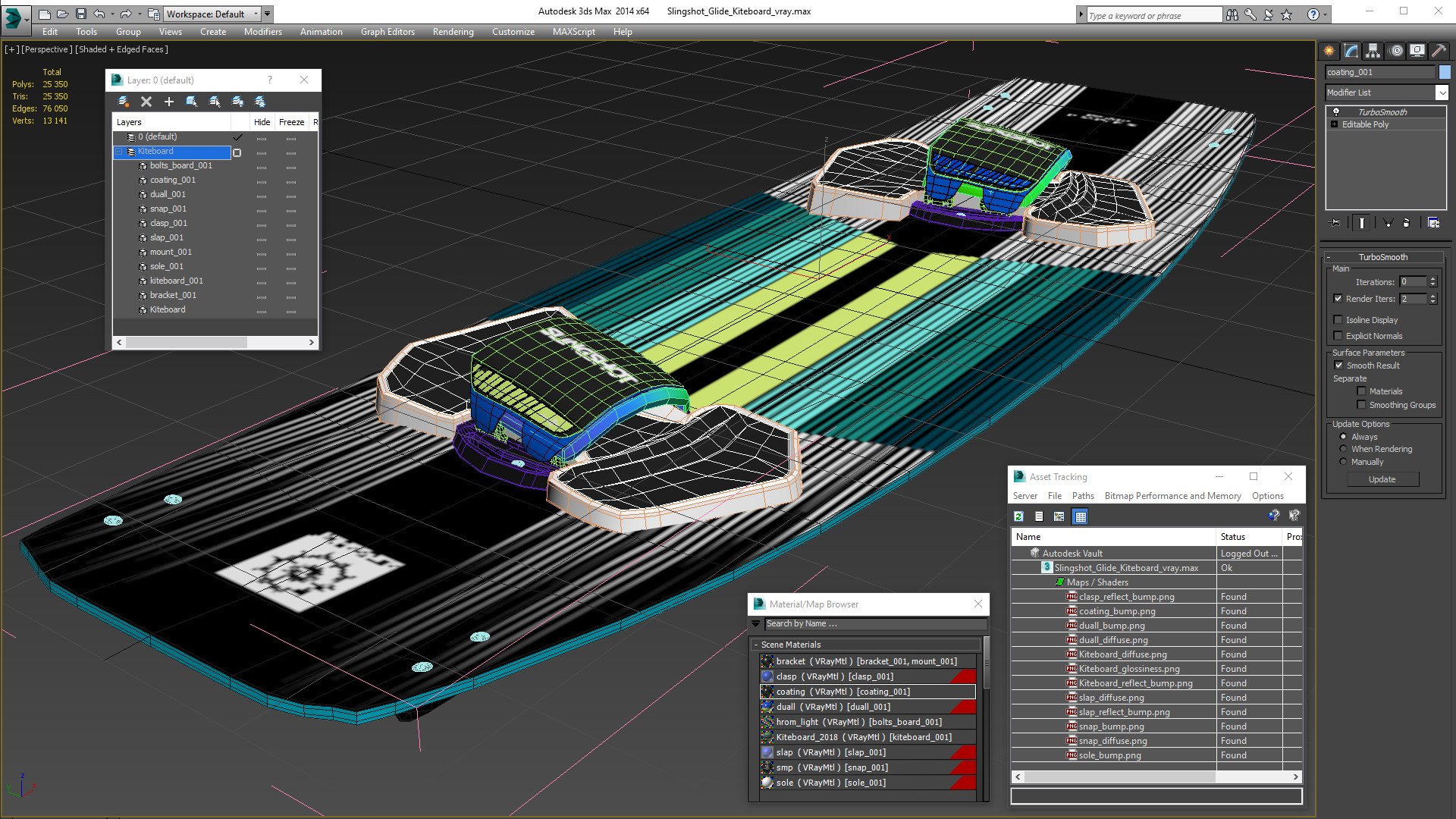Viewport: 1456px width, 819px height.
Task: Open the Create command panel tab
Action: click(x=1329, y=51)
